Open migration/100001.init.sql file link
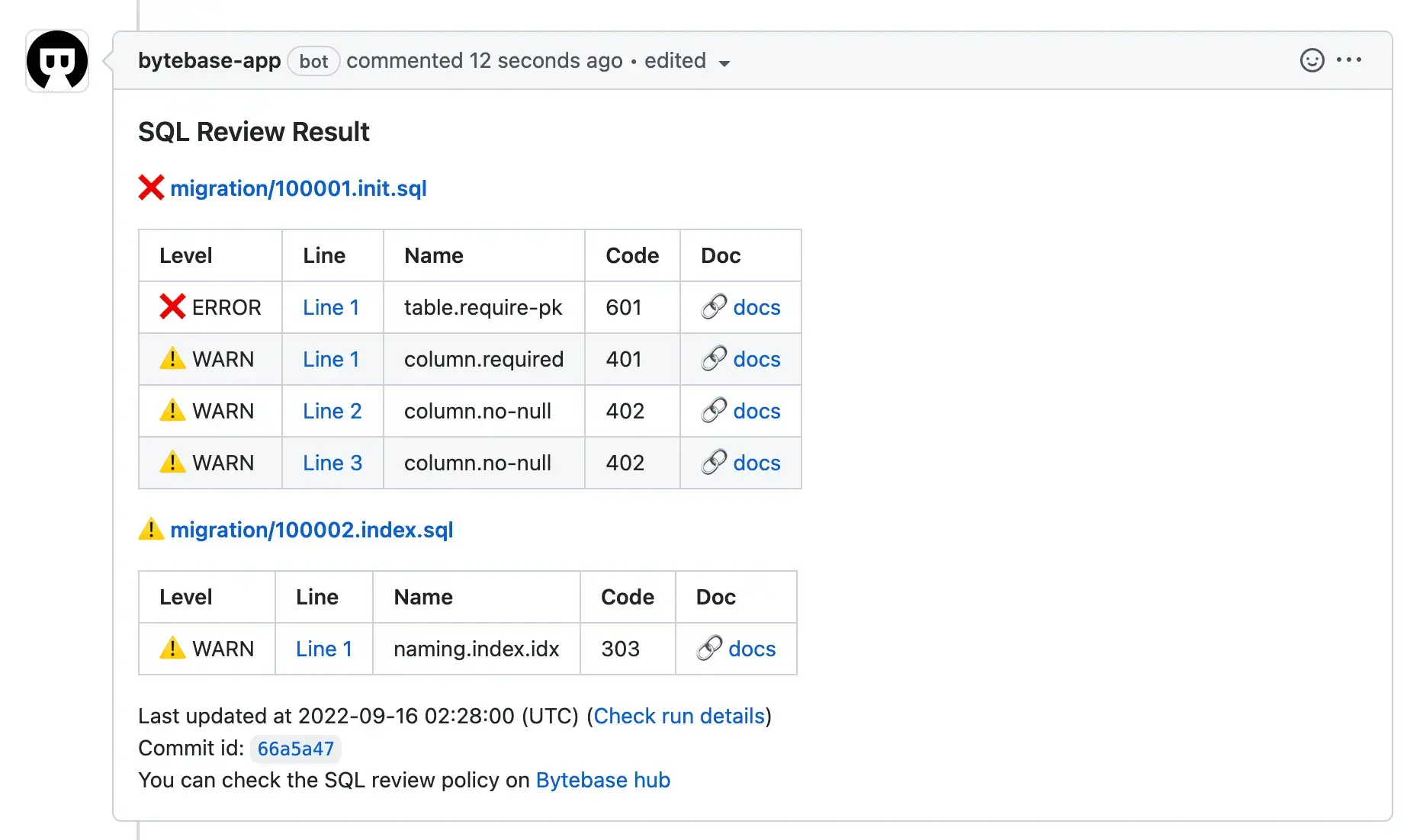 coord(300,188)
